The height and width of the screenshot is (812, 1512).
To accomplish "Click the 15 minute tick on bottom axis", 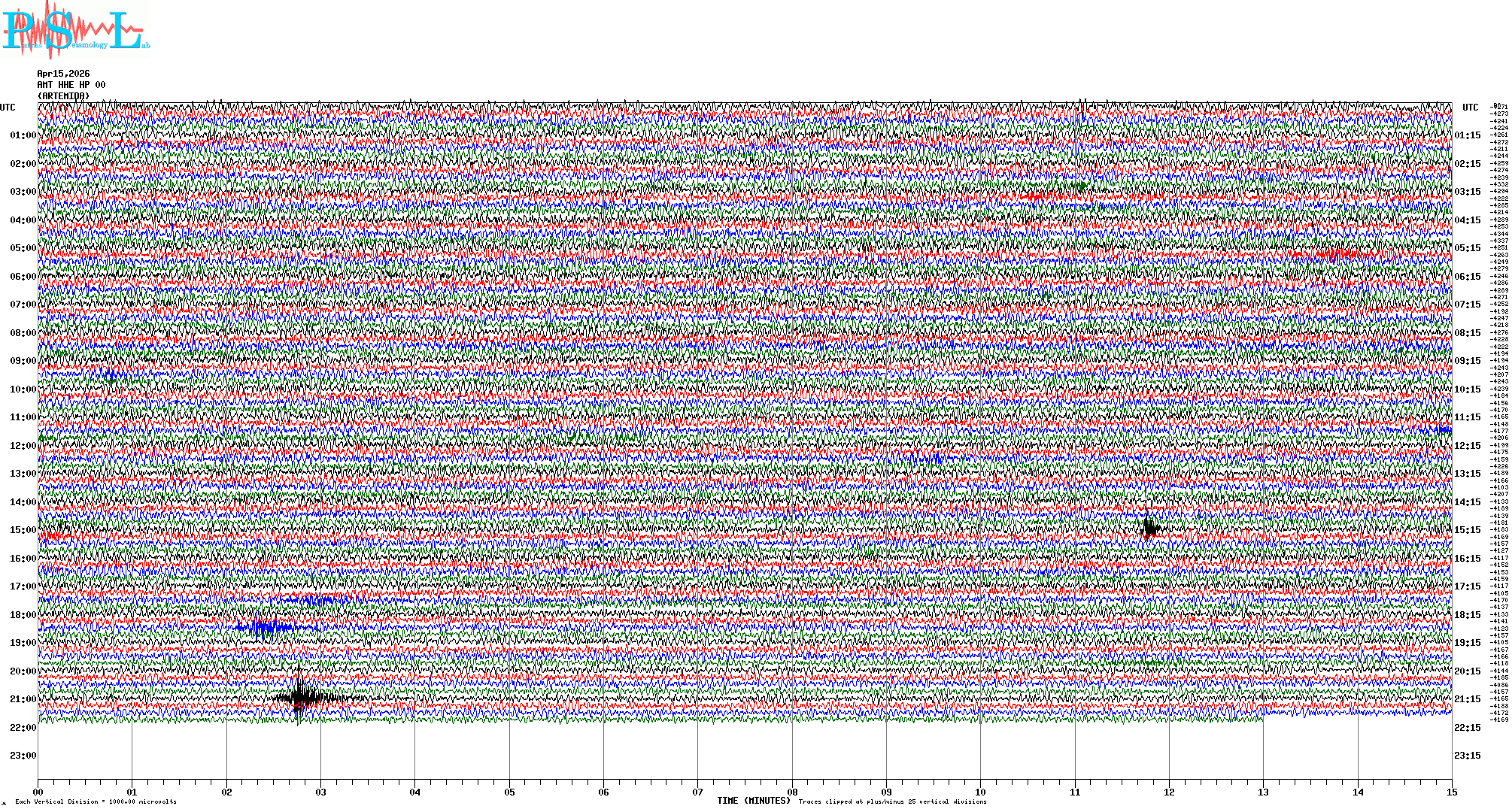I will coord(1452,792).
